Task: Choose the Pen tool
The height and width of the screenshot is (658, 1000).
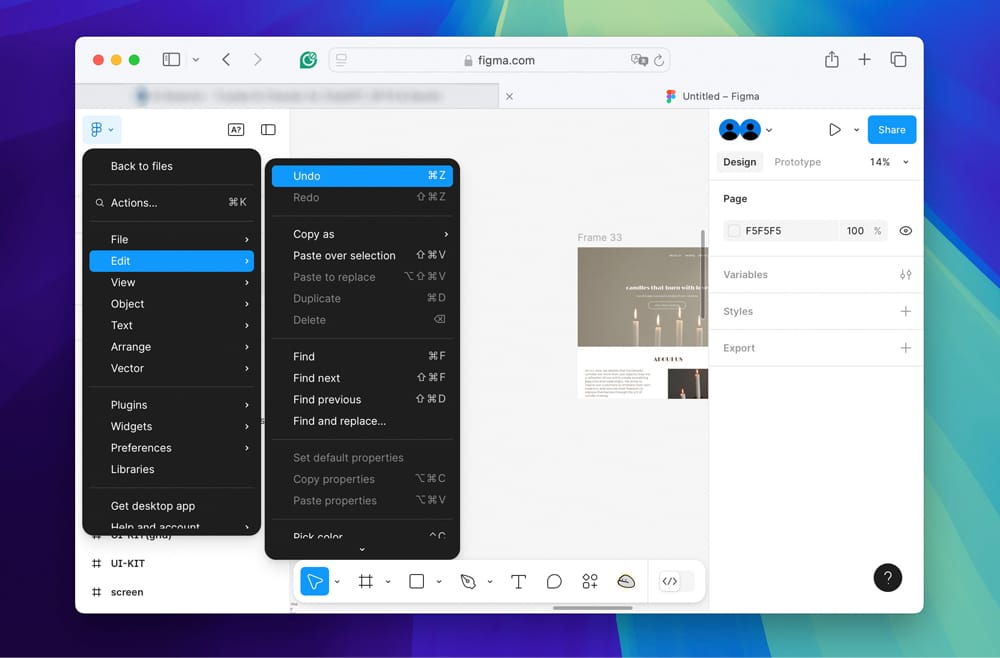Action: pyautogui.click(x=466, y=581)
